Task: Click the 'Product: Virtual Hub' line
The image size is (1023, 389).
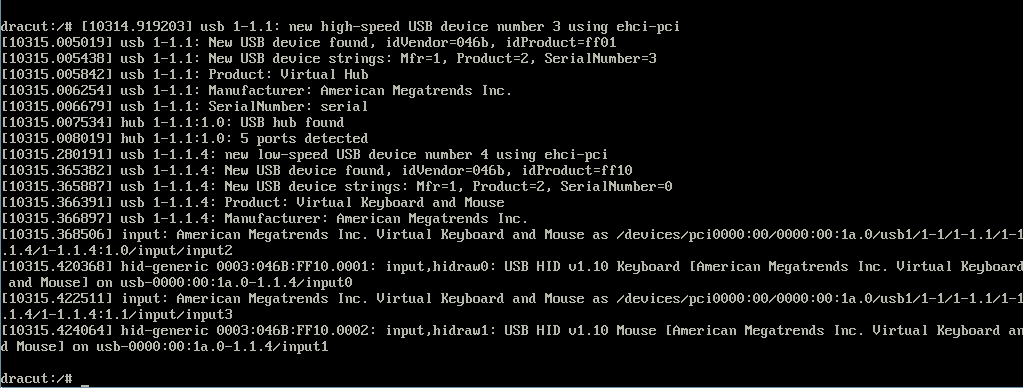Action: click(x=288, y=74)
